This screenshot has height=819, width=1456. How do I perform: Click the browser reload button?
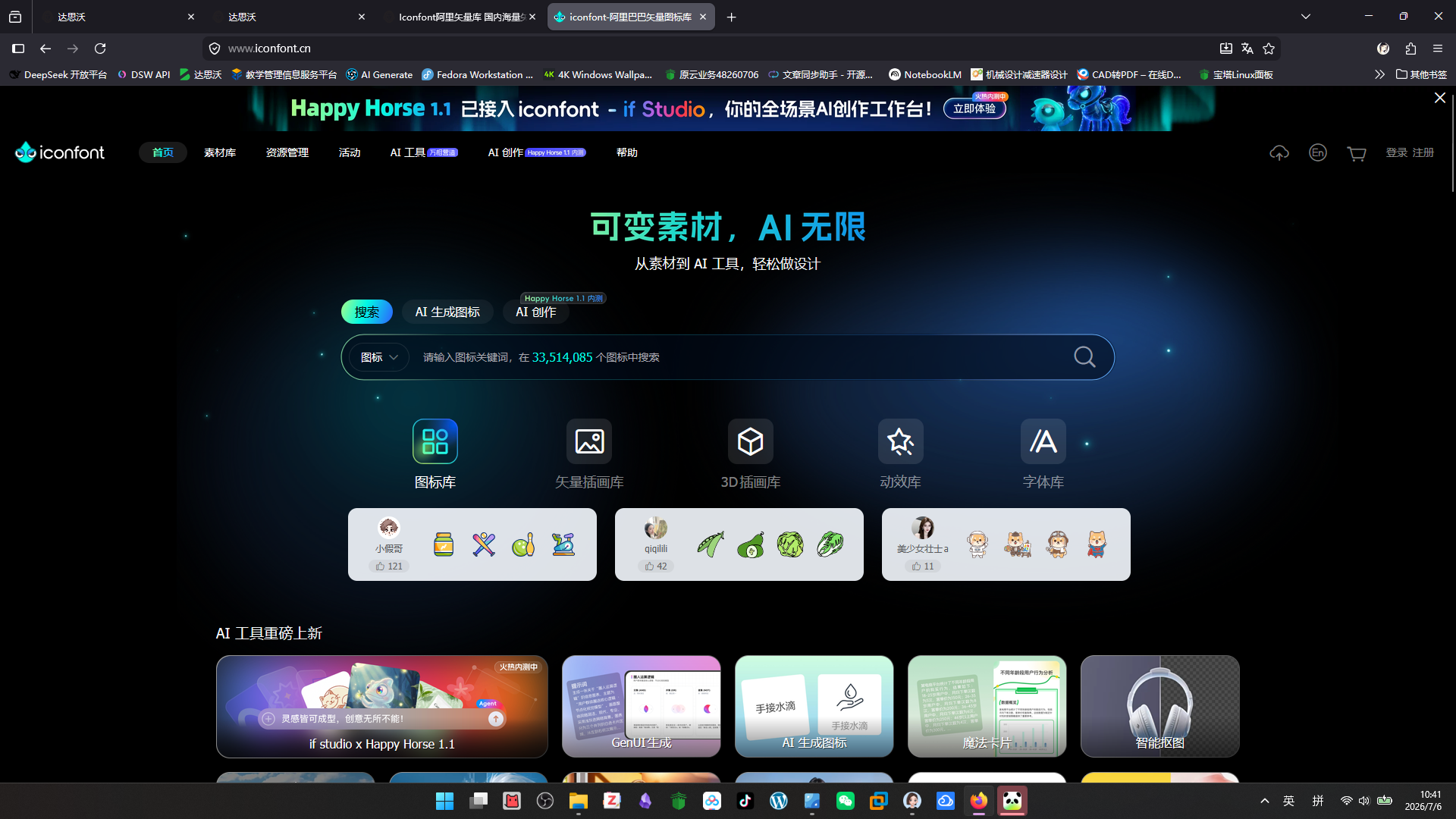pyautogui.click(x=100, y=49)
